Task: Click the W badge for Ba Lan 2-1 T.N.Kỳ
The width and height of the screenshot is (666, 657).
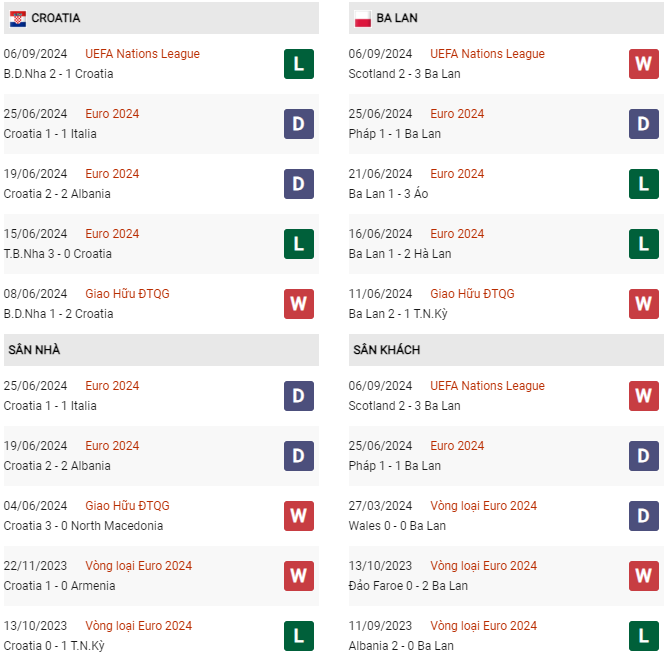Action: coord(643,304)
